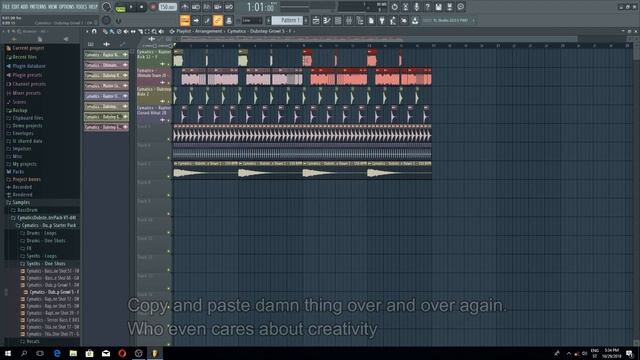Save project with floppy disk icon
The width and height of the screenshot is (640, 360).
point(438,7)
